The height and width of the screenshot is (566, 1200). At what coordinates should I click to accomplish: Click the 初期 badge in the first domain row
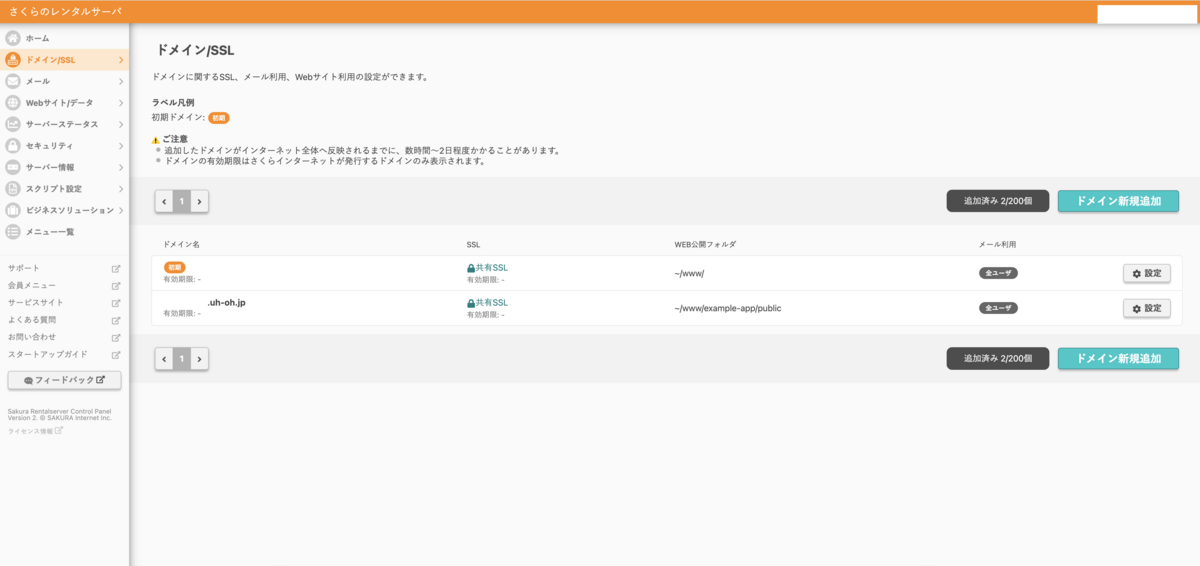[175, 267]
